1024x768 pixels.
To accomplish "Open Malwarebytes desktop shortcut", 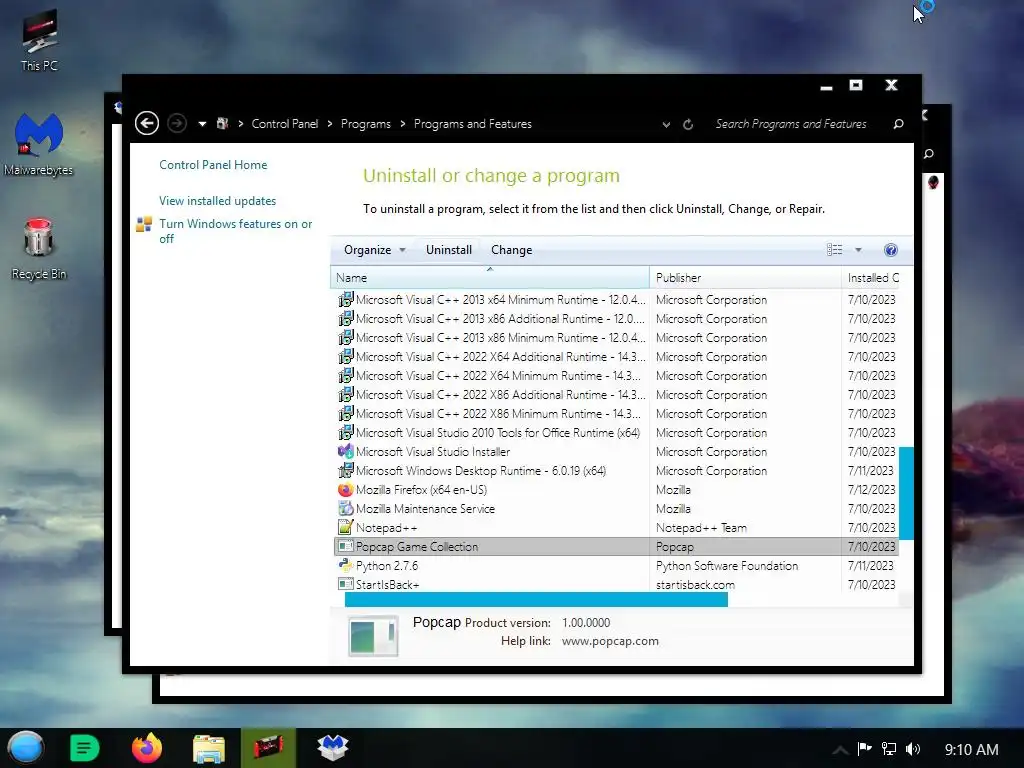I will tap(39, 144).
